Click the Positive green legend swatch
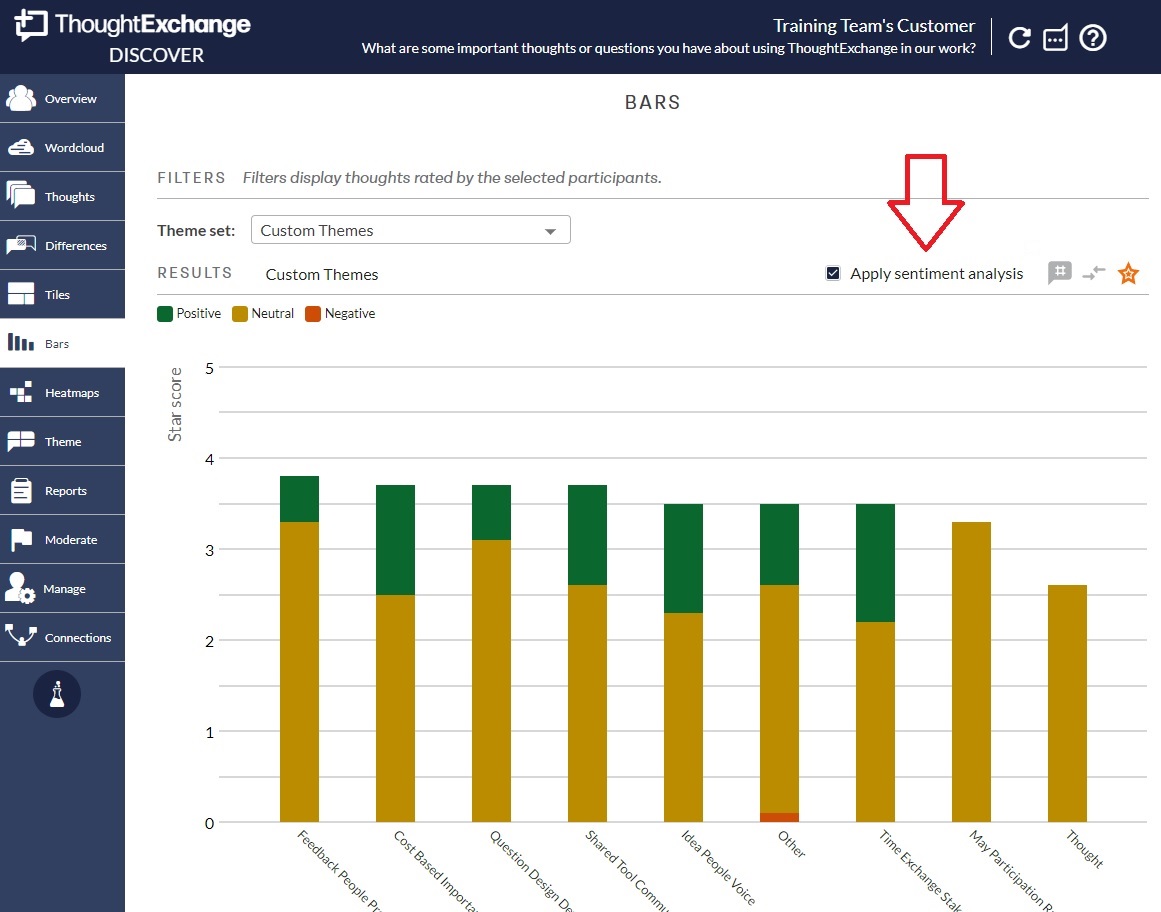Viewport: 1161px width, 912px height. (165, 314)
